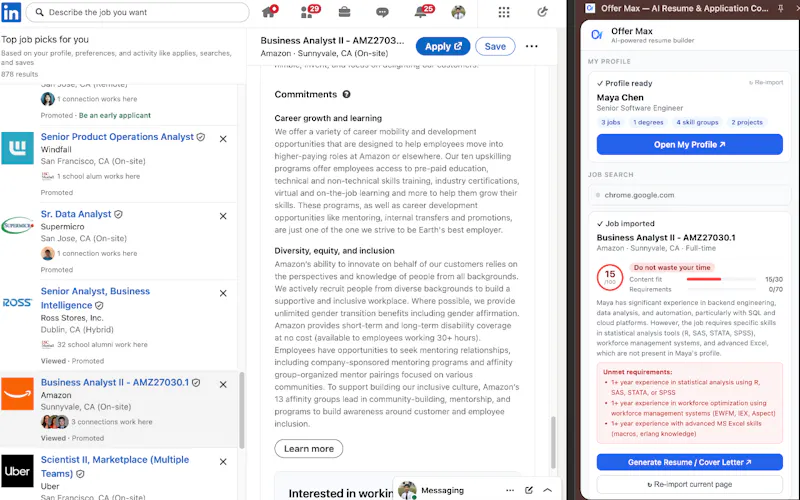The width and height of the screenshot is (800, 500).
Task: Open Jobs briefcase icon
Action: [344, 12]
